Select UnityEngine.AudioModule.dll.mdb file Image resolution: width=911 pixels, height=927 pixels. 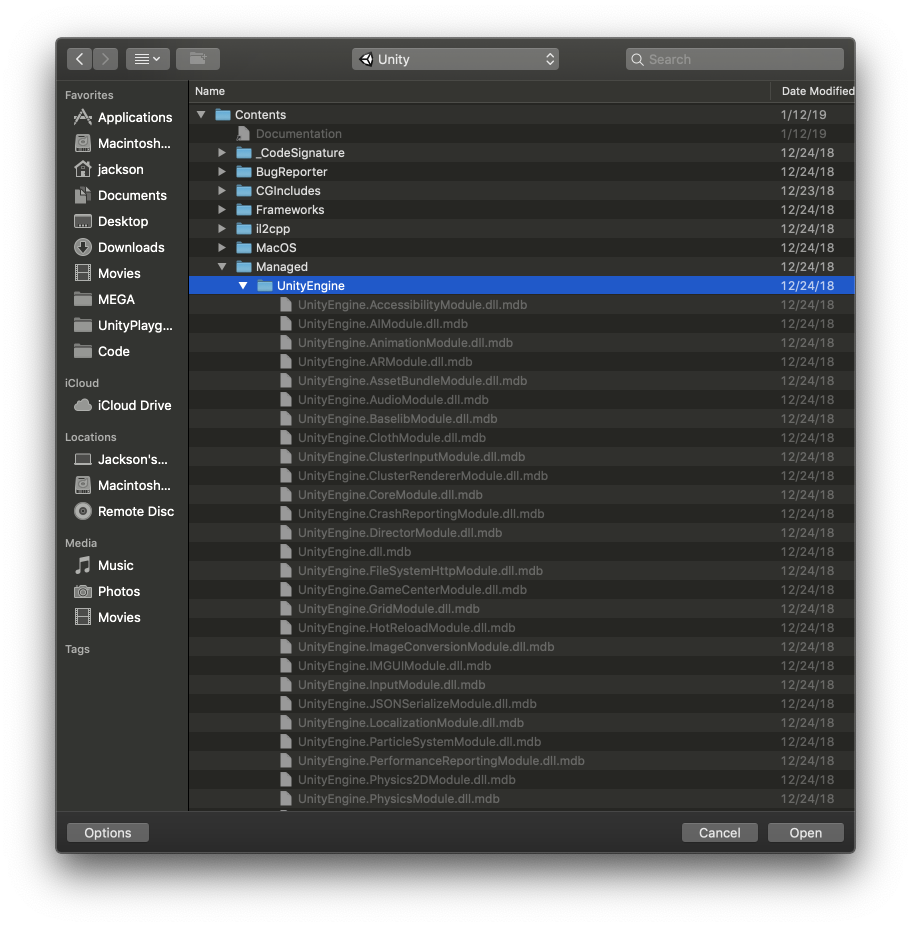pos(522,400)
